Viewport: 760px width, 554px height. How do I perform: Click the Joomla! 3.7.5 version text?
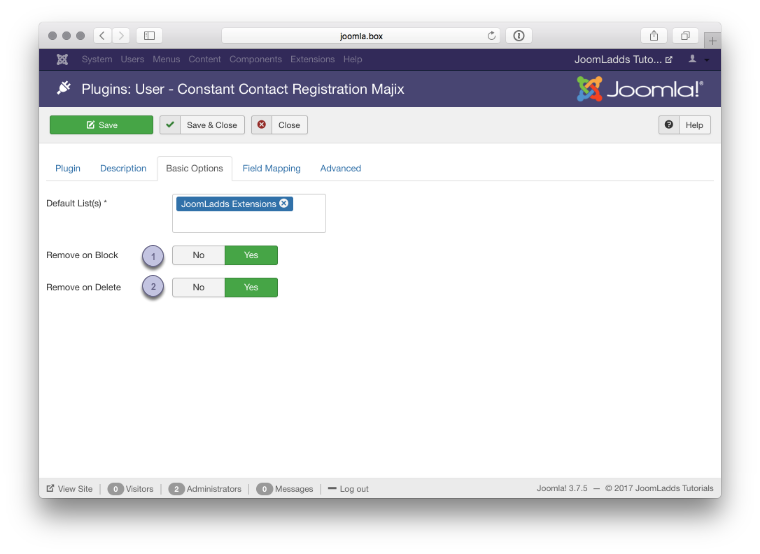[562, 488]
